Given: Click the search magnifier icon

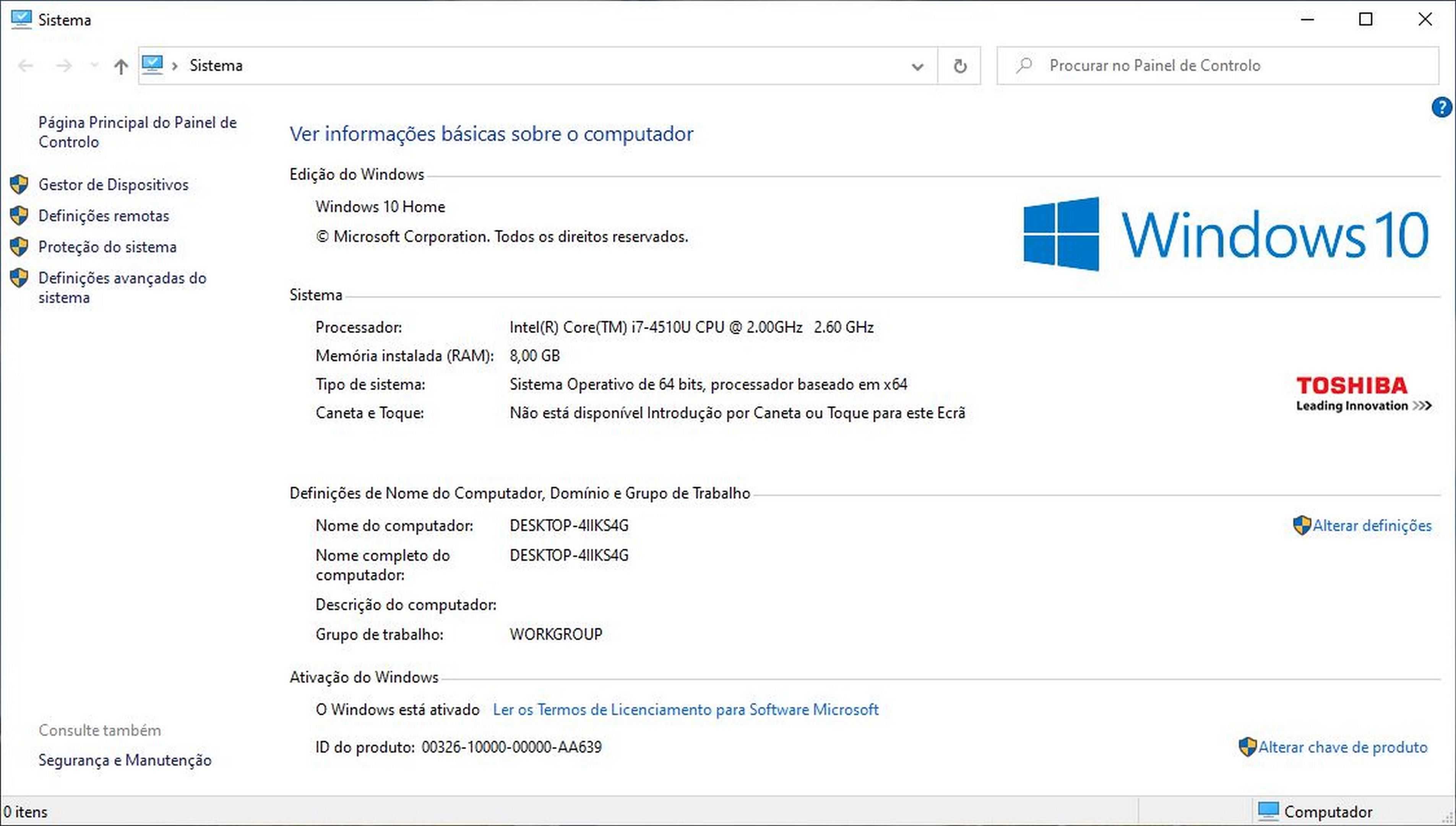Looking at the screenshot, I should tap(1024, 65).
